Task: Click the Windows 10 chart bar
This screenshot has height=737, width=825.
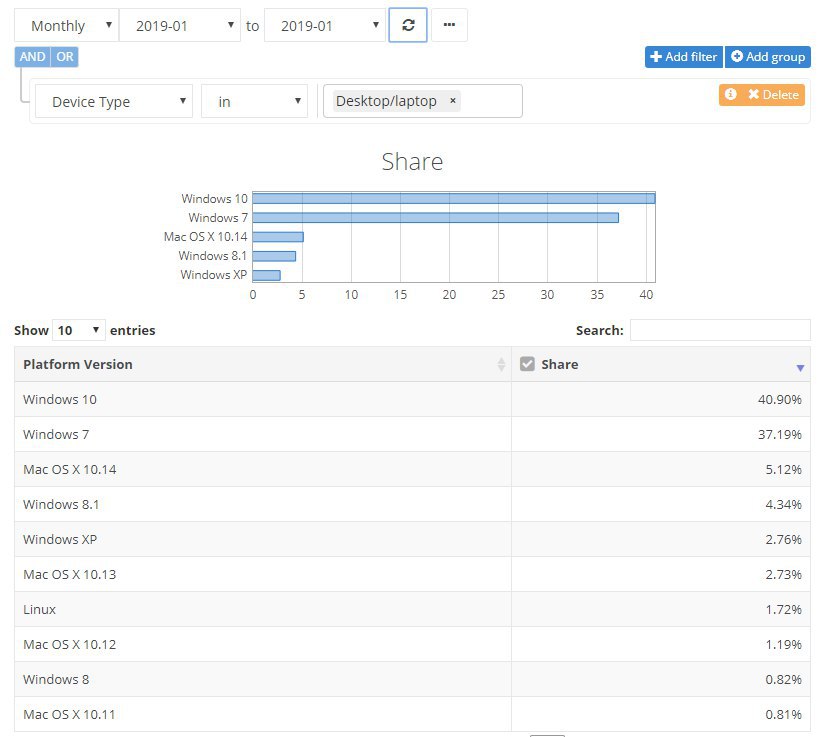Action: pos(454,198)
